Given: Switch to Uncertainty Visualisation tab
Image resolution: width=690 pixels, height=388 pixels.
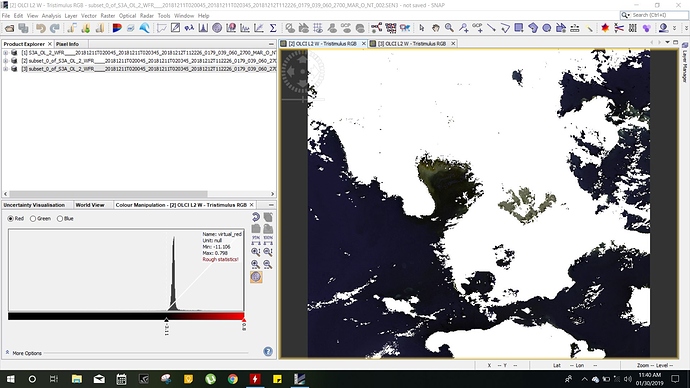Looking at the screenshot, I should point(34,205).
